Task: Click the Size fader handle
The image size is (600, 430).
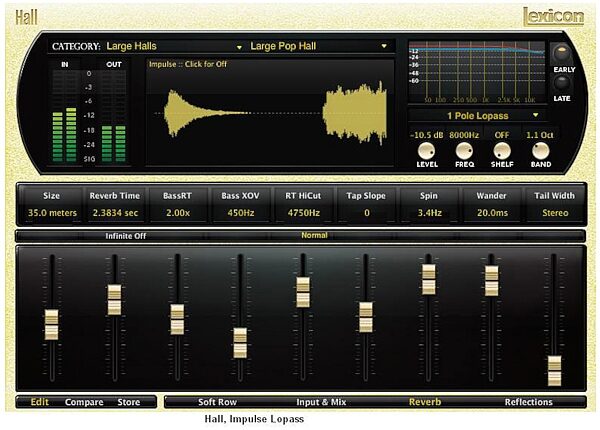Action: (52, 325)
